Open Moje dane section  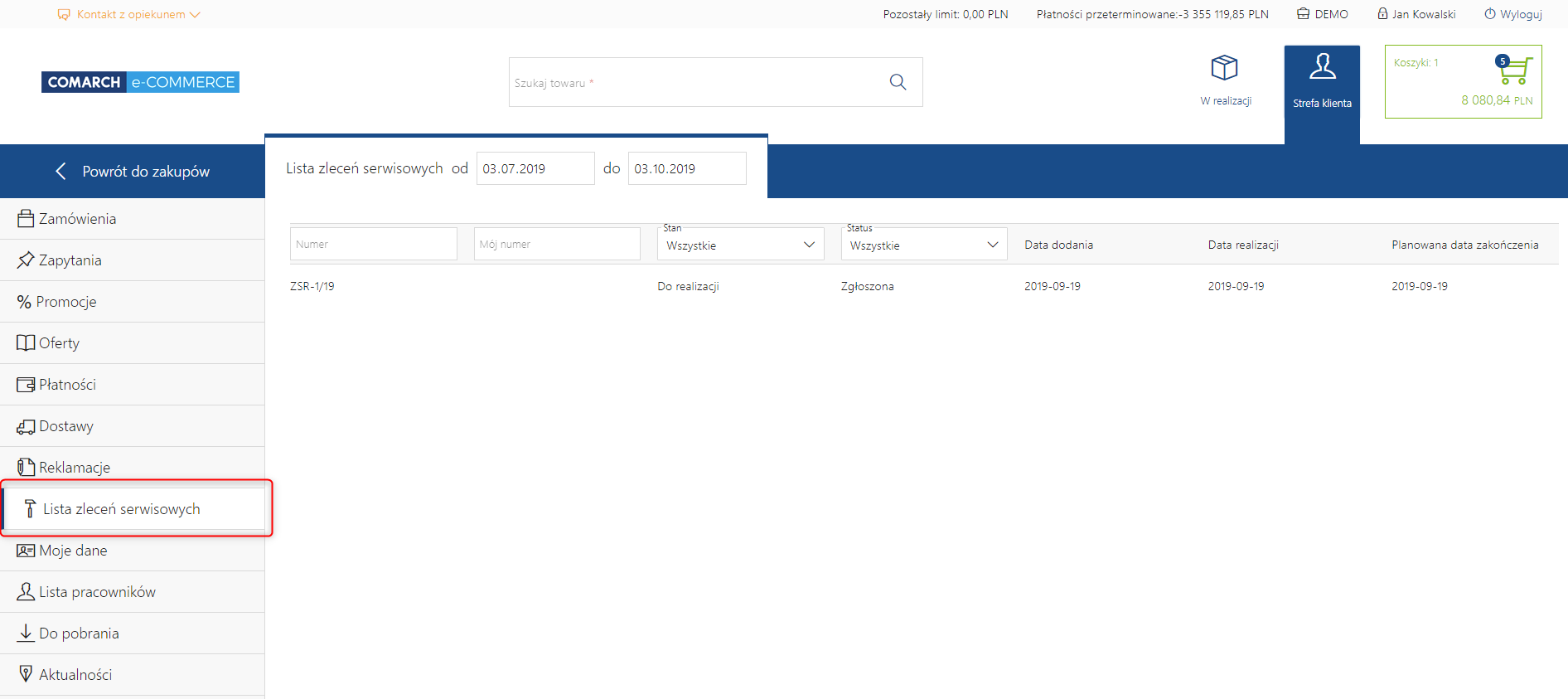point(133,551)
